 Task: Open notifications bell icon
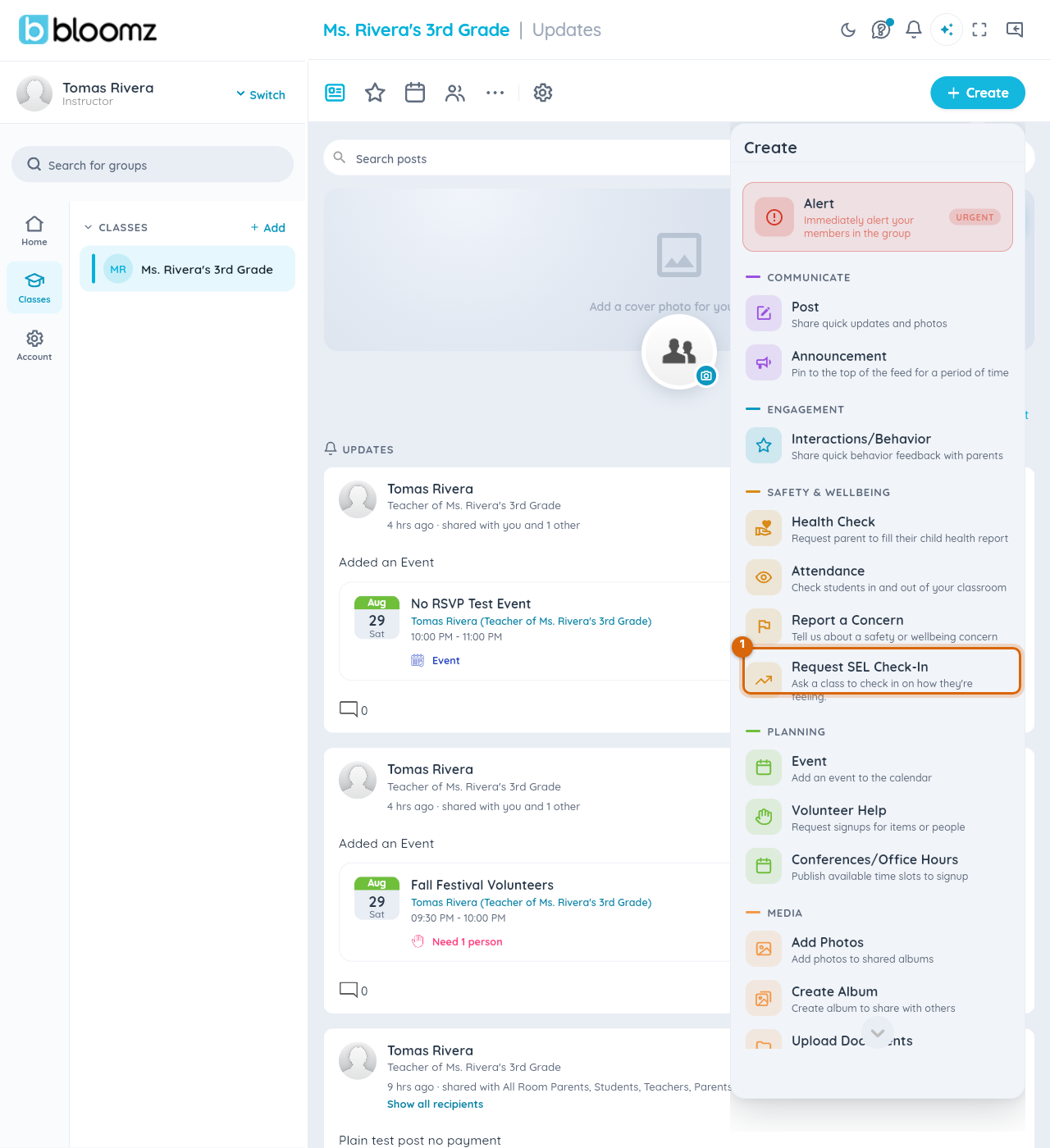coord(914,30)
